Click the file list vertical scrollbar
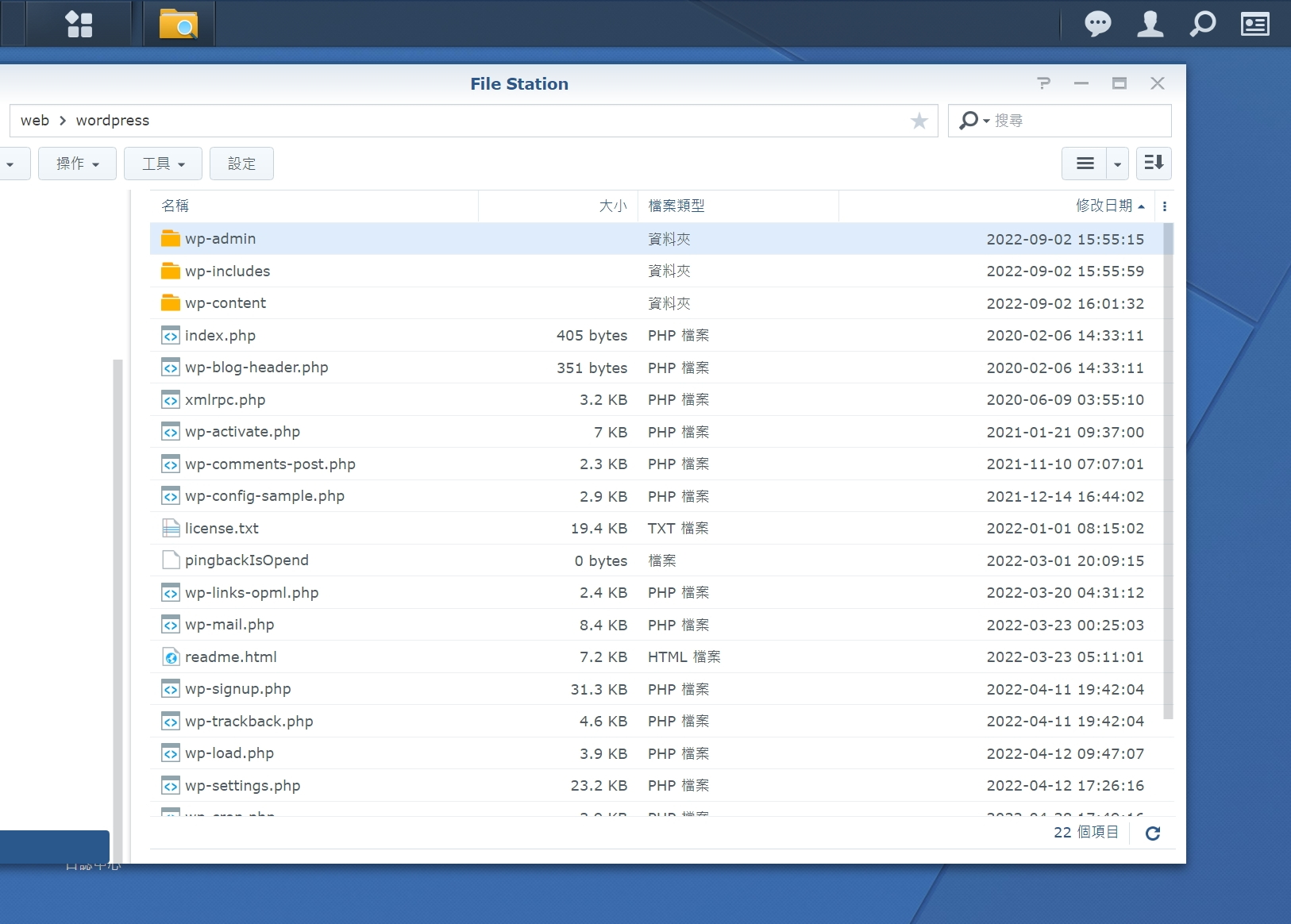 click(1168, 472)
